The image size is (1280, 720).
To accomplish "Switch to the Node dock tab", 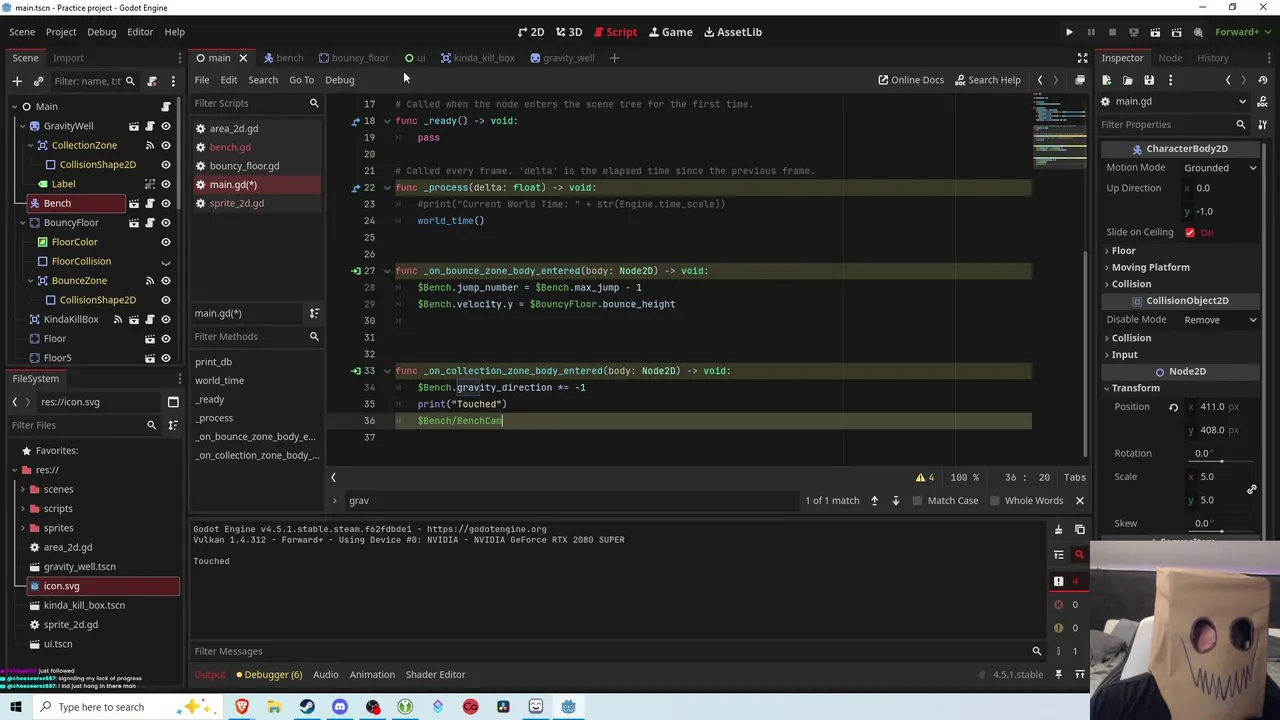I will tap(1169, 58).
